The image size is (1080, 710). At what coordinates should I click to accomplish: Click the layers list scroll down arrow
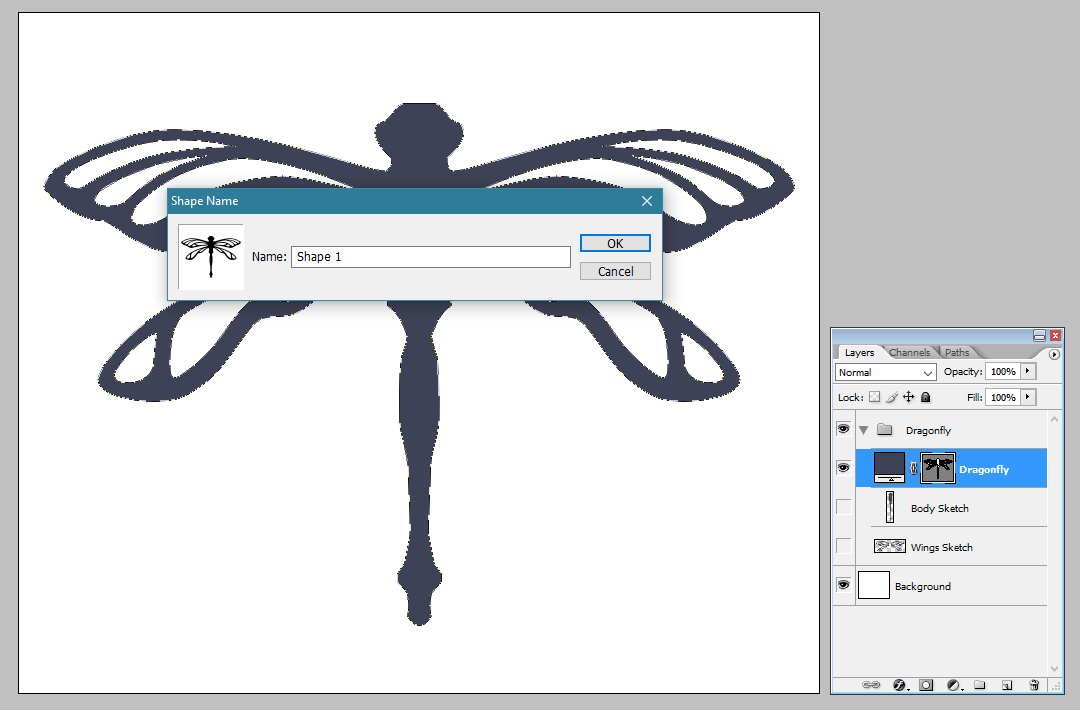pos(1054,668)
